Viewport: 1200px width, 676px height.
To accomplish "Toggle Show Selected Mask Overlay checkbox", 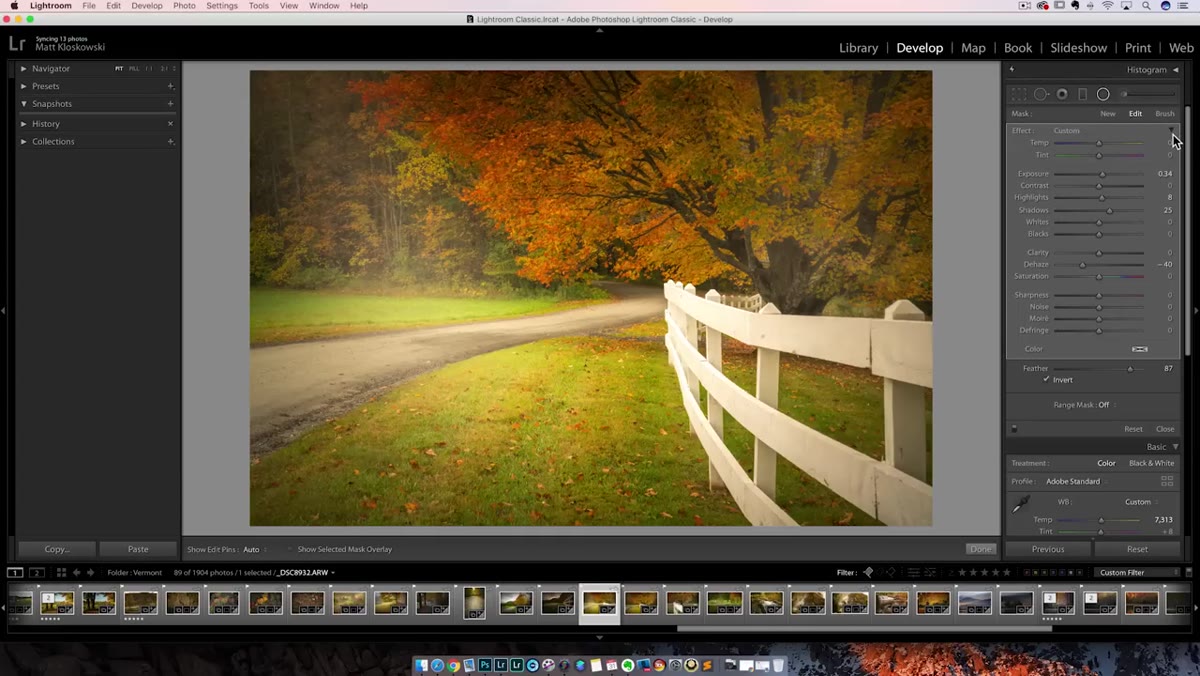I will [290, 549].
